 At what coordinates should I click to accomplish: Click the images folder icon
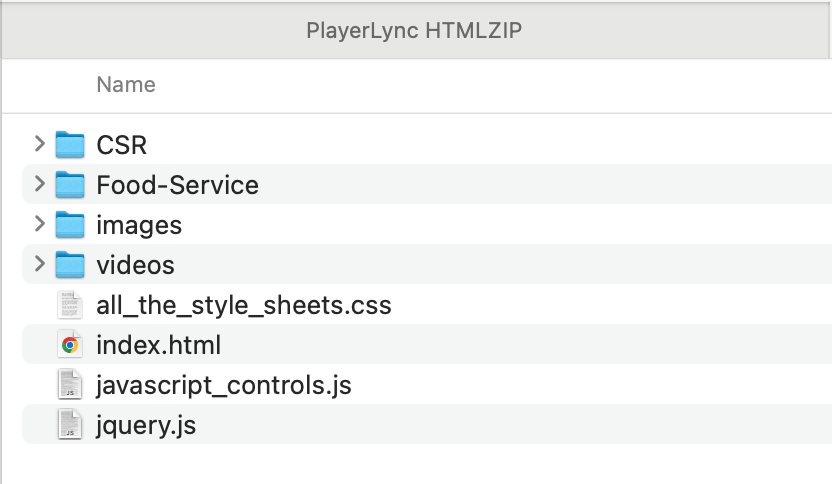pyautogui.click(x=70, y=224)
